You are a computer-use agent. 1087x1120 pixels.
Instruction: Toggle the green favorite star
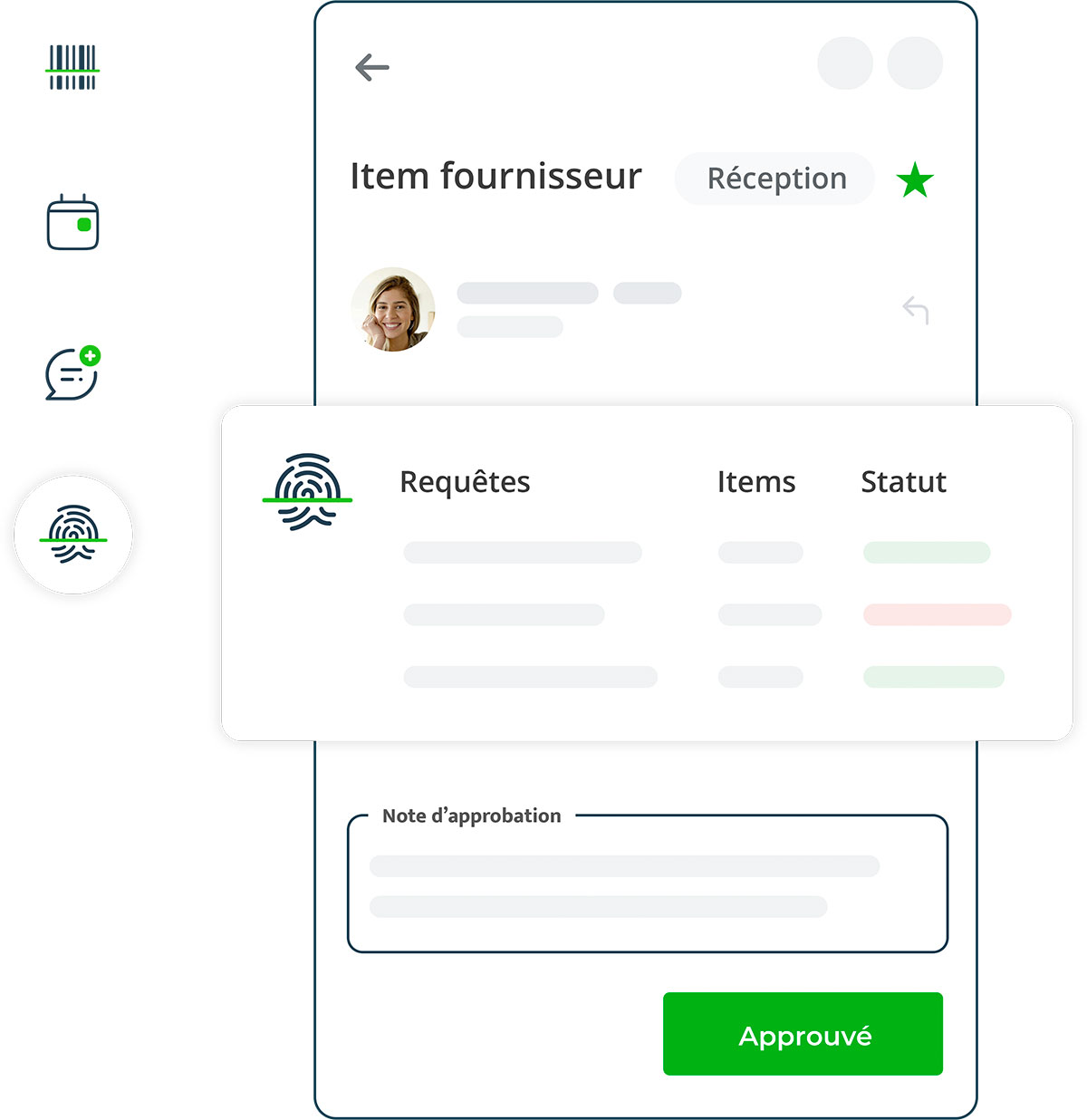click(x=915, y=179)
